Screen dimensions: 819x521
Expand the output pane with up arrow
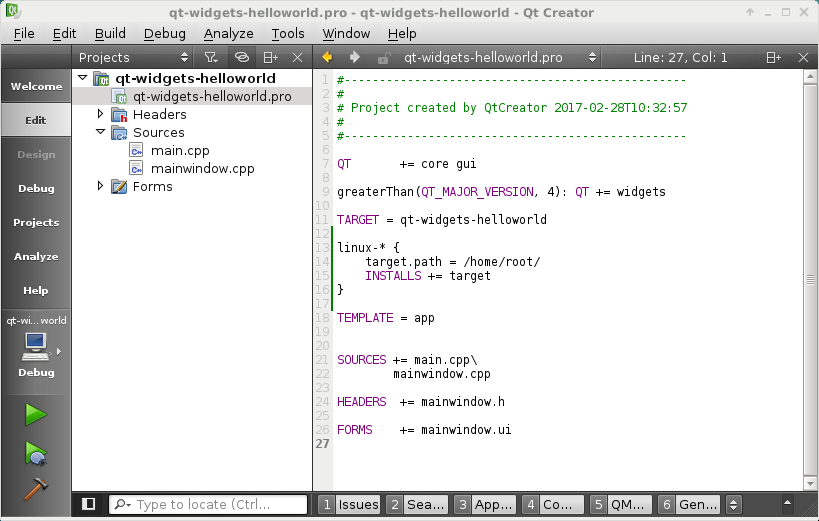coord(787,503)
